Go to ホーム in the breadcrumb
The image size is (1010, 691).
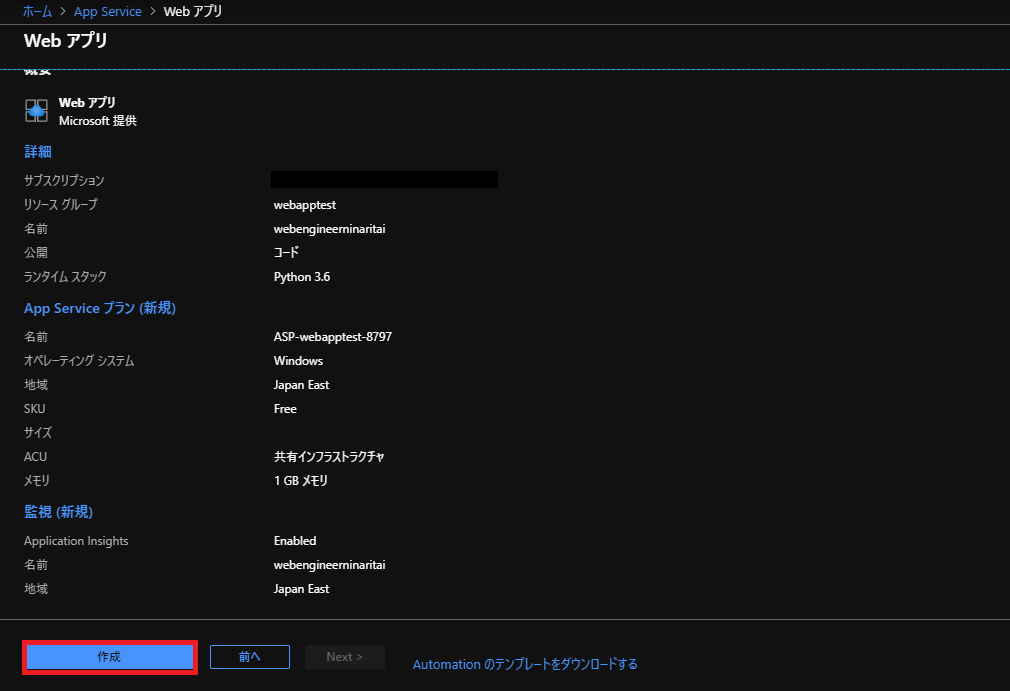click(37, 11)
